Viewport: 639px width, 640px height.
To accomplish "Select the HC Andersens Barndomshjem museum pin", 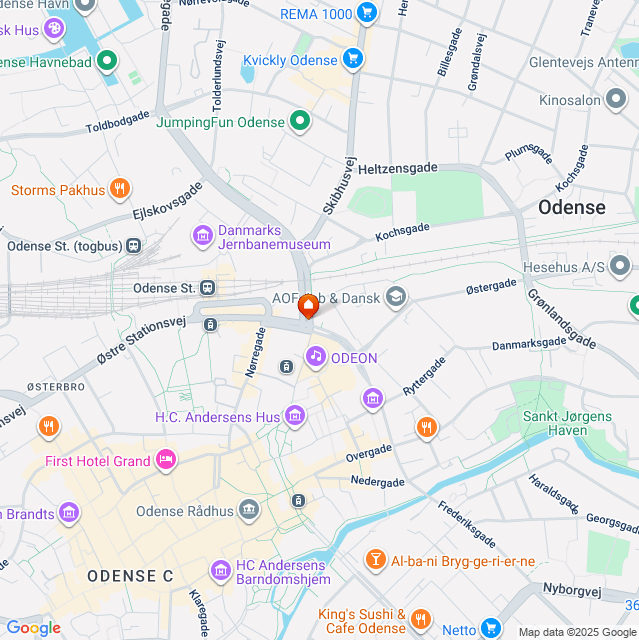I will coord(221,571).
